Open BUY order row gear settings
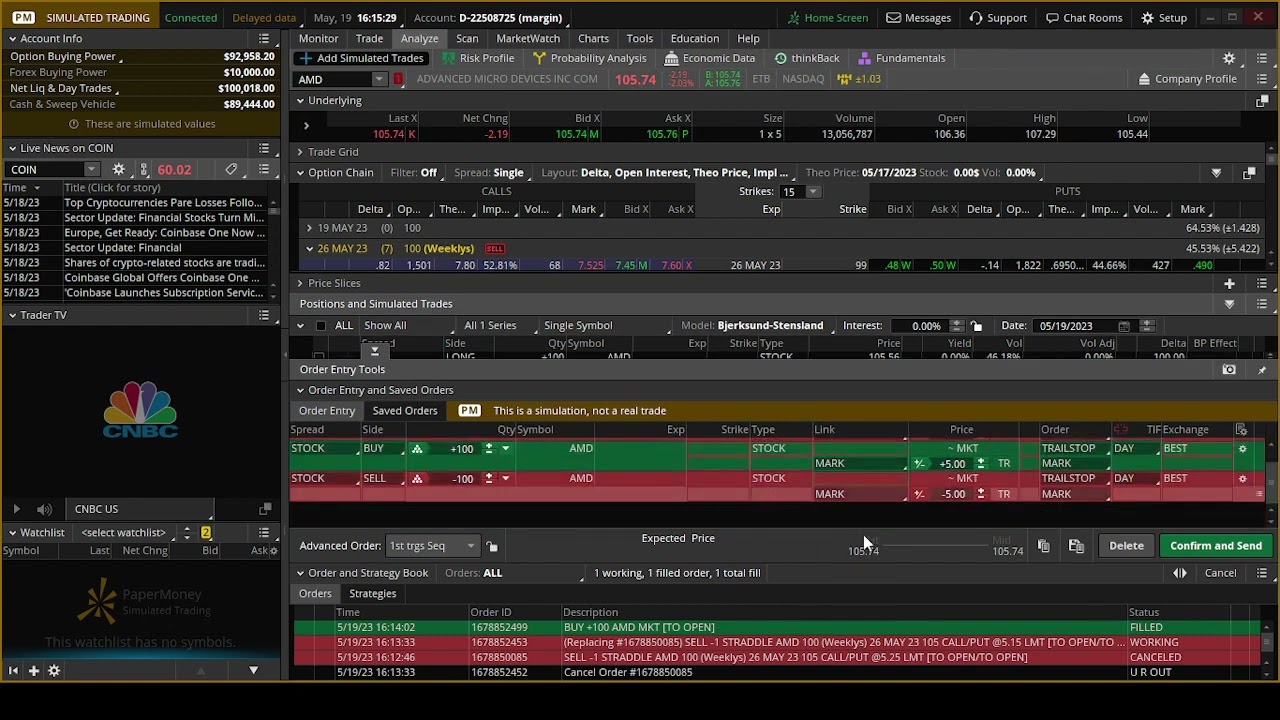This screenshot has width=1280, height=720. pyautogui.click(x=1243, y=449)
